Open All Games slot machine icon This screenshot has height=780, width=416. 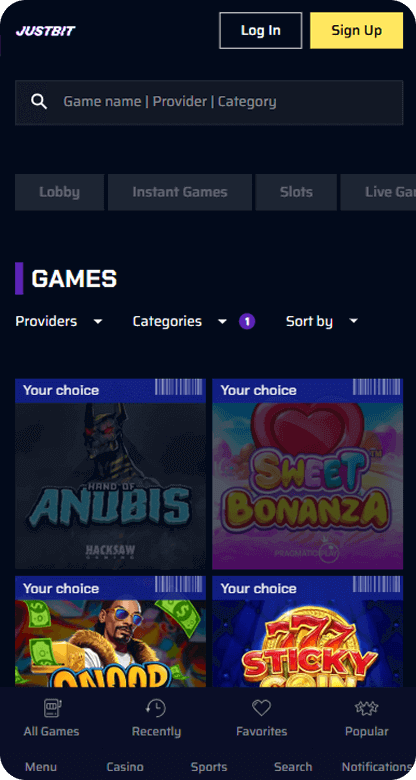coord(51,707)
